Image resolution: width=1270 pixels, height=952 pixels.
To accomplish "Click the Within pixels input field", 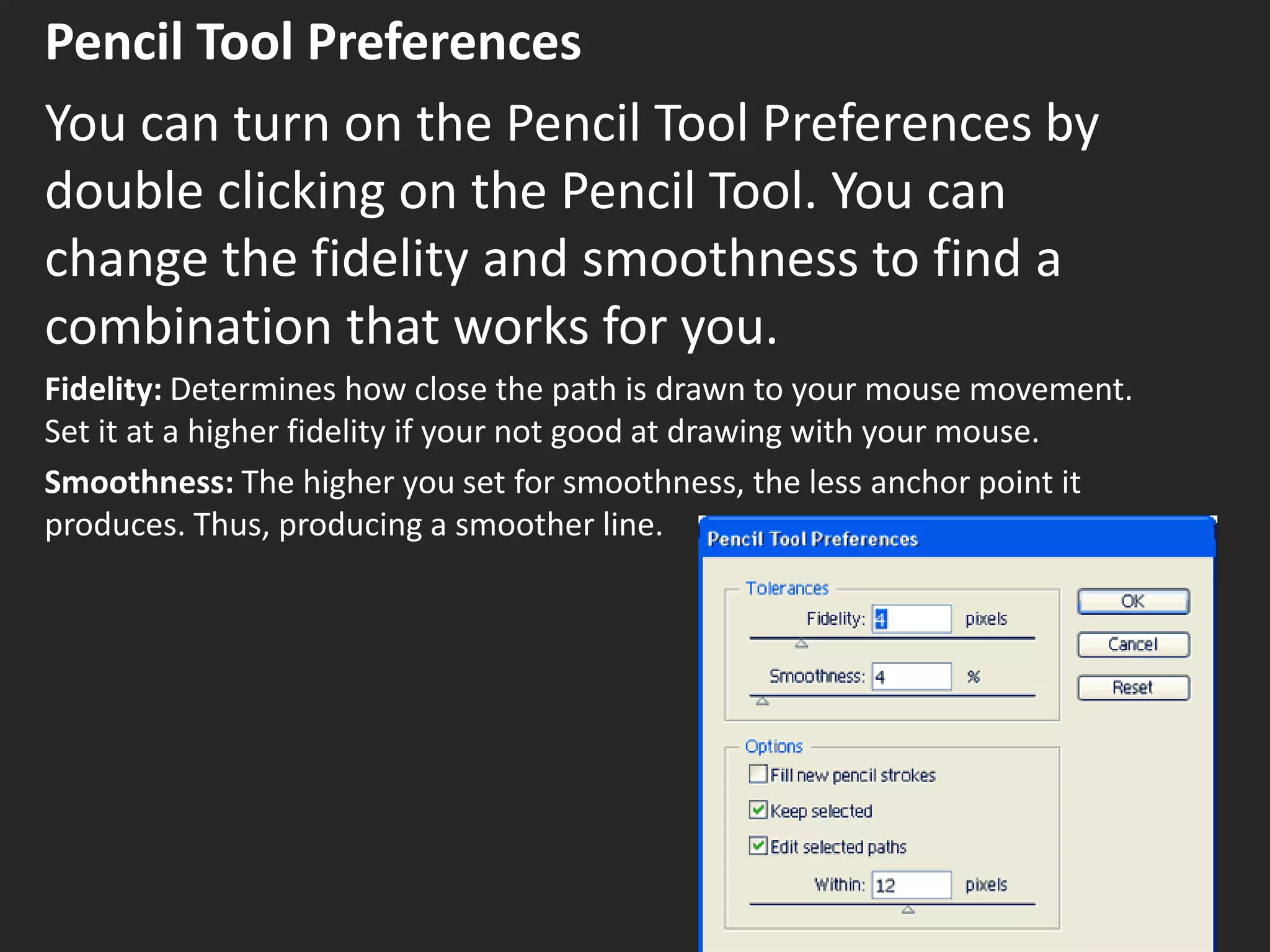I will [x=911, y=884].
